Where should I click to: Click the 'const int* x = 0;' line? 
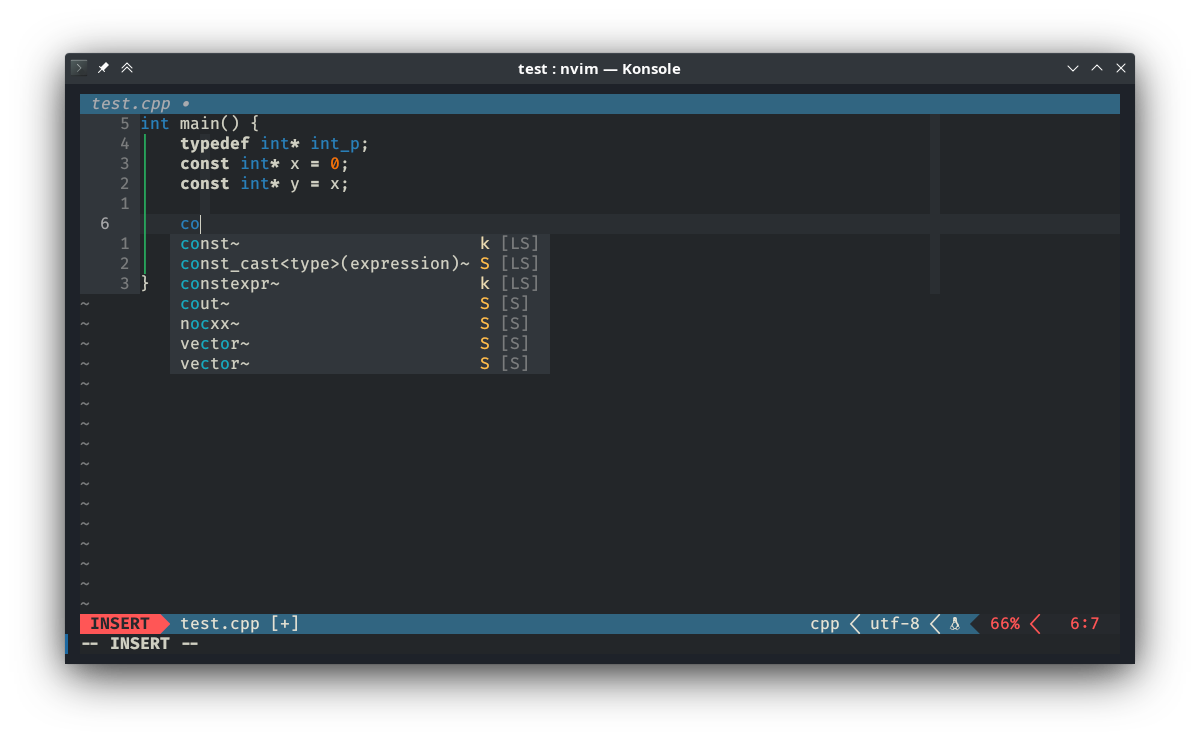pyautogui.click(x=265, y=164)
